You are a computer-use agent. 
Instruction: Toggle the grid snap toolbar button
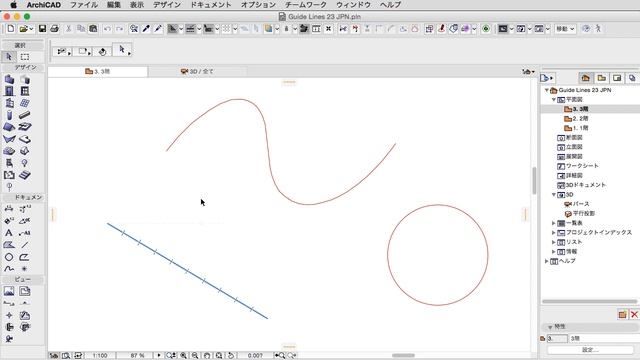click(x=226, y=29)
